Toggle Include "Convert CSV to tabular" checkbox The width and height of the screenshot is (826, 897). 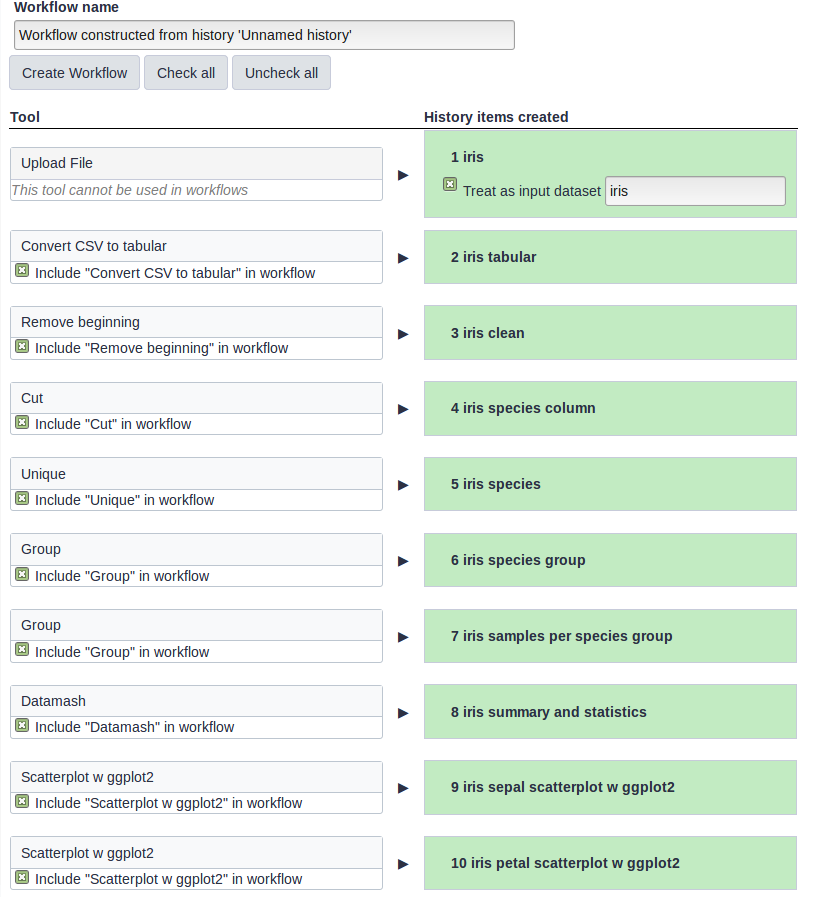22,270
